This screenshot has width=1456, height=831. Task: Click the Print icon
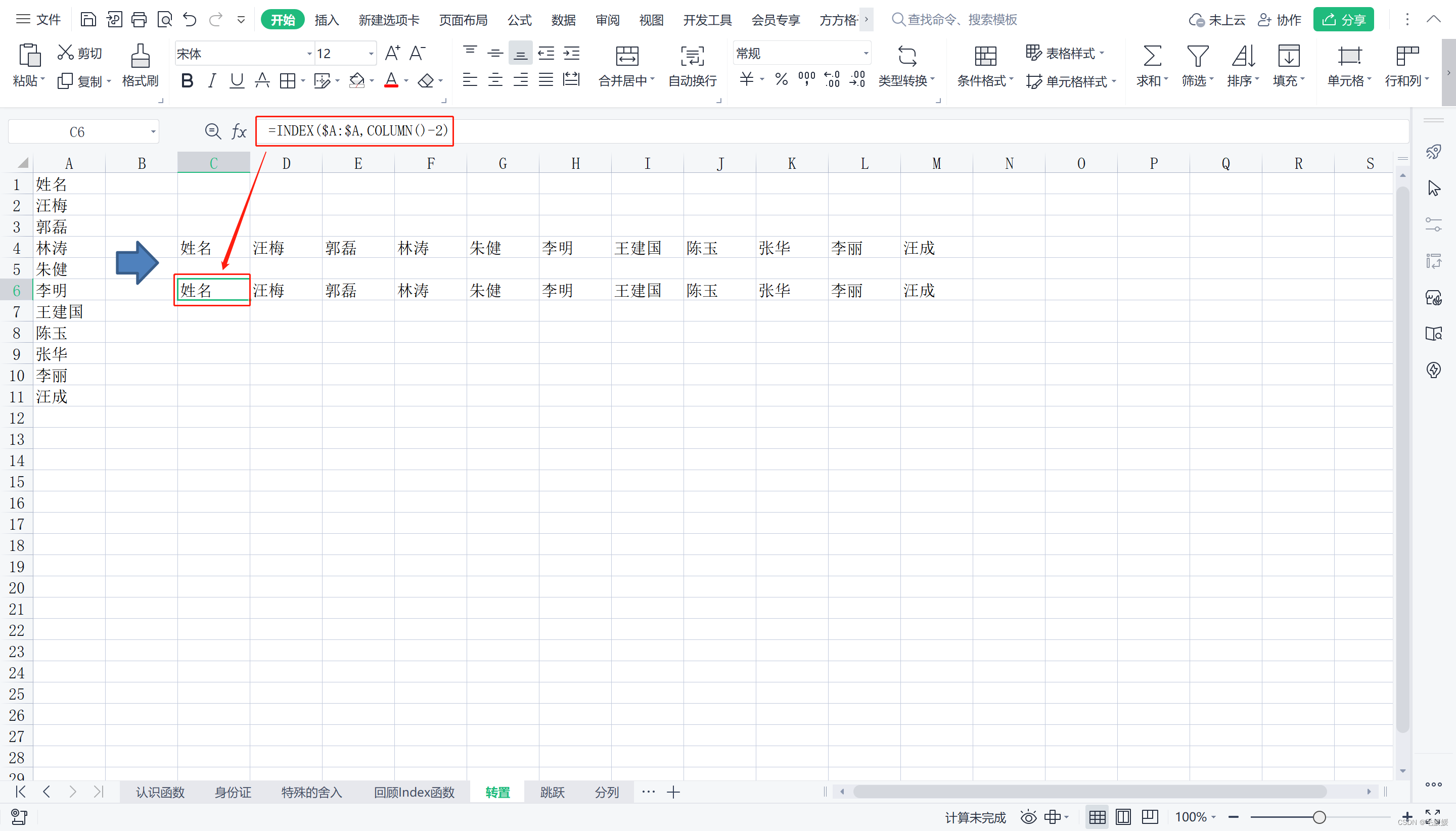coord(139,20)
